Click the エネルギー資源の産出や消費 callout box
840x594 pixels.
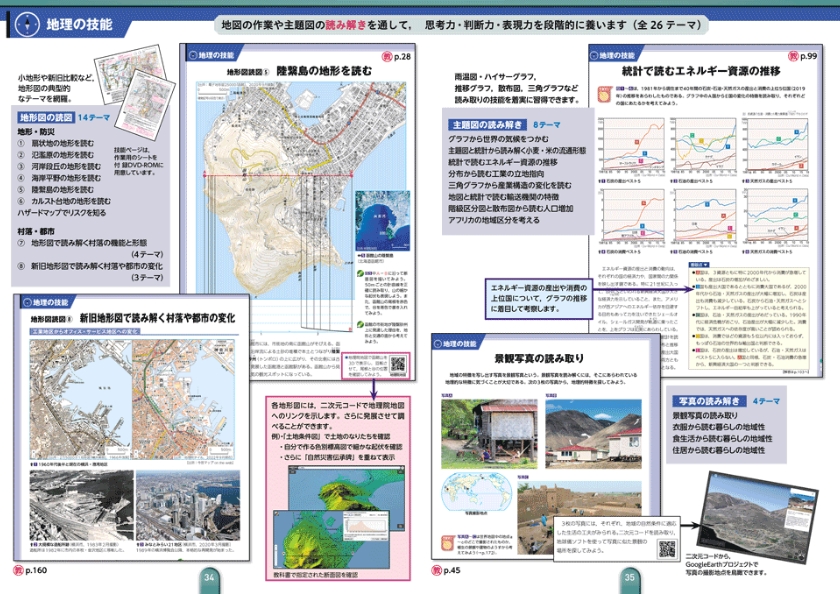(538, 298)
